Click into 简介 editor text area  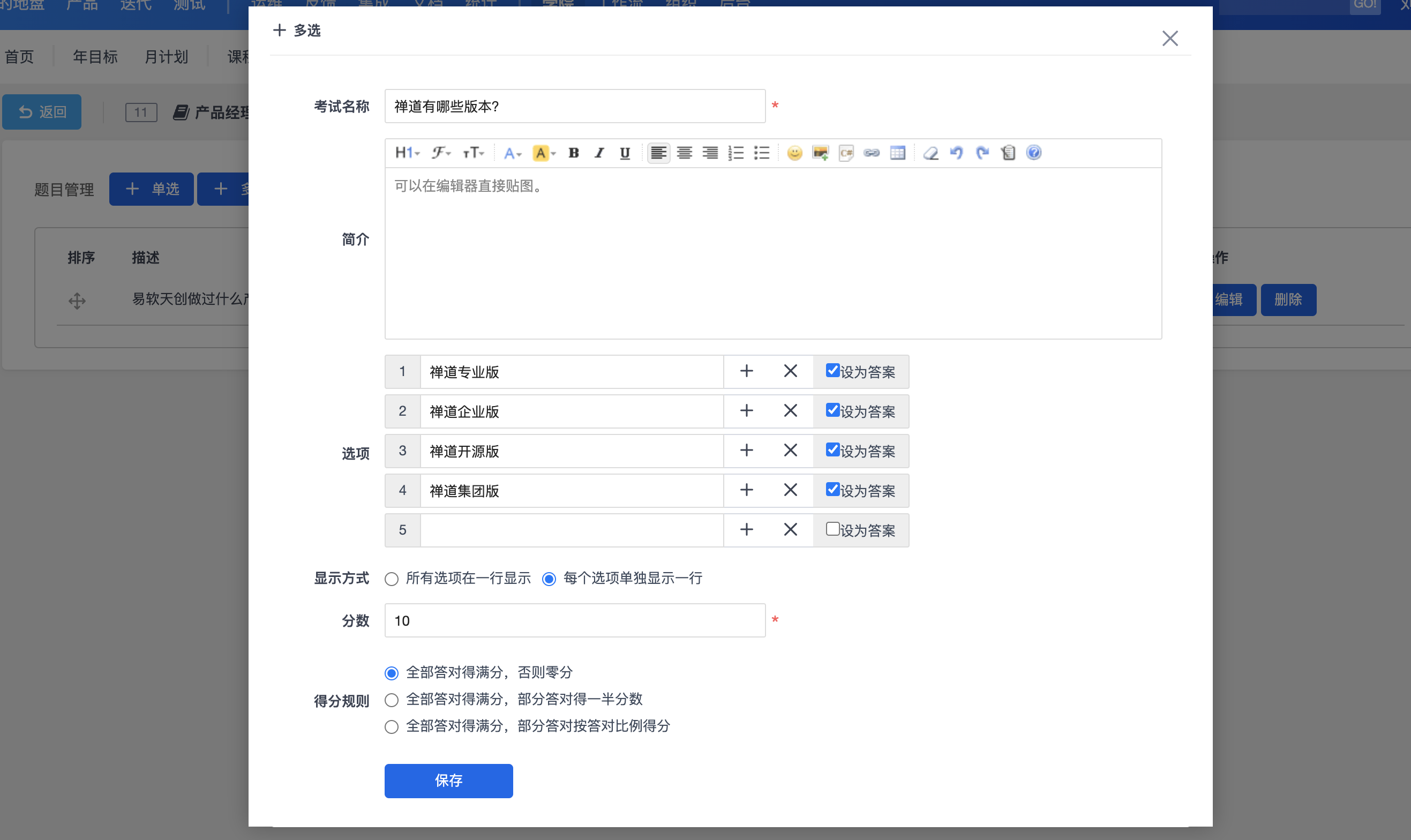tap(773, 253)
